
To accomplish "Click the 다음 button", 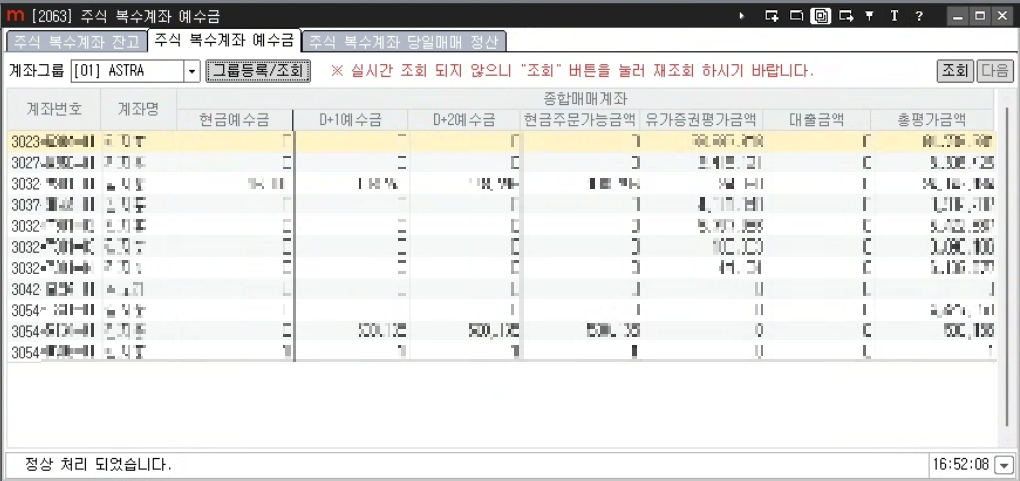I will click(x=994, y=71).
